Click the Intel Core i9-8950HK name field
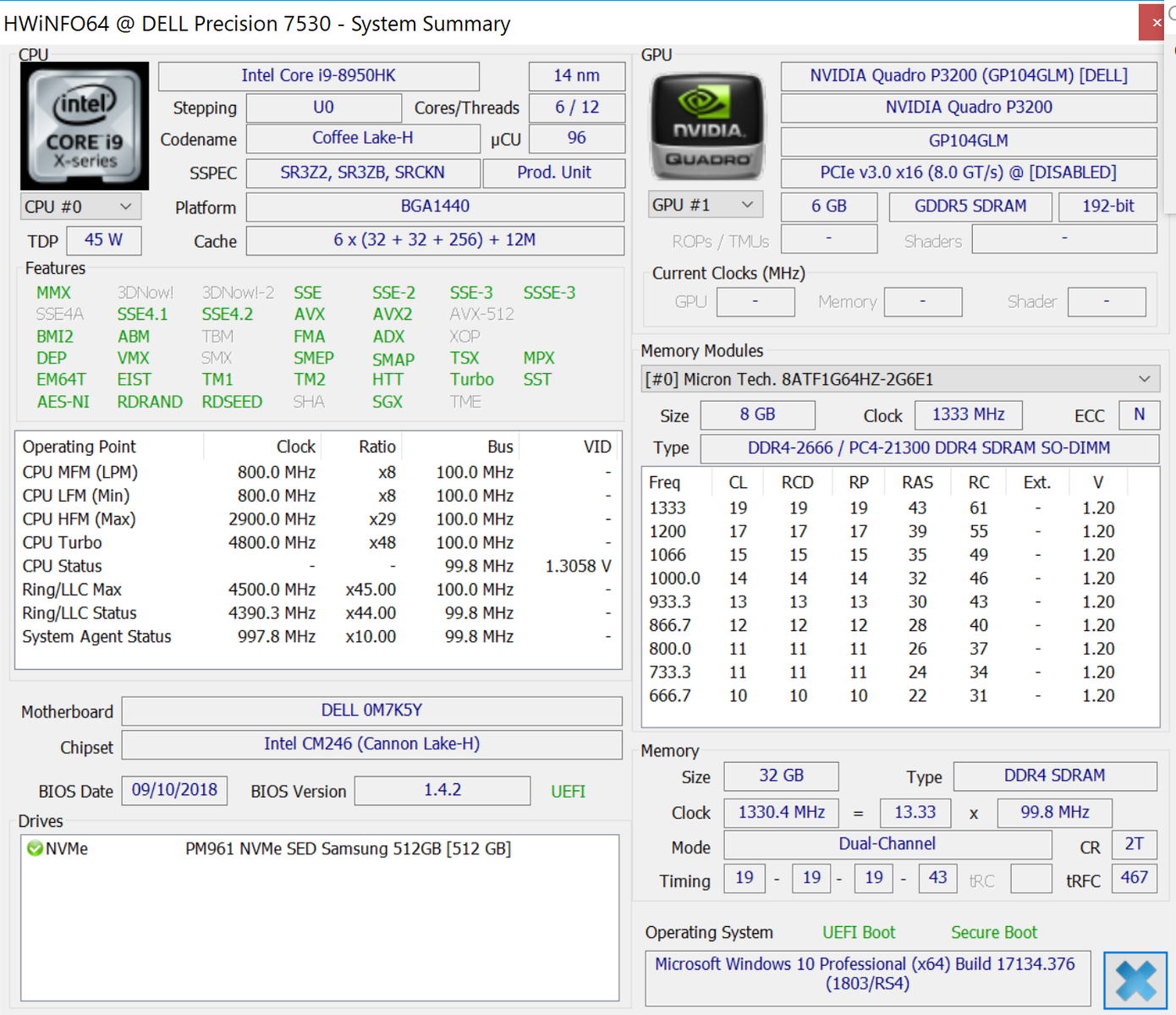Viewport: 1176px width, 1015px height. [x=318, y=76]
